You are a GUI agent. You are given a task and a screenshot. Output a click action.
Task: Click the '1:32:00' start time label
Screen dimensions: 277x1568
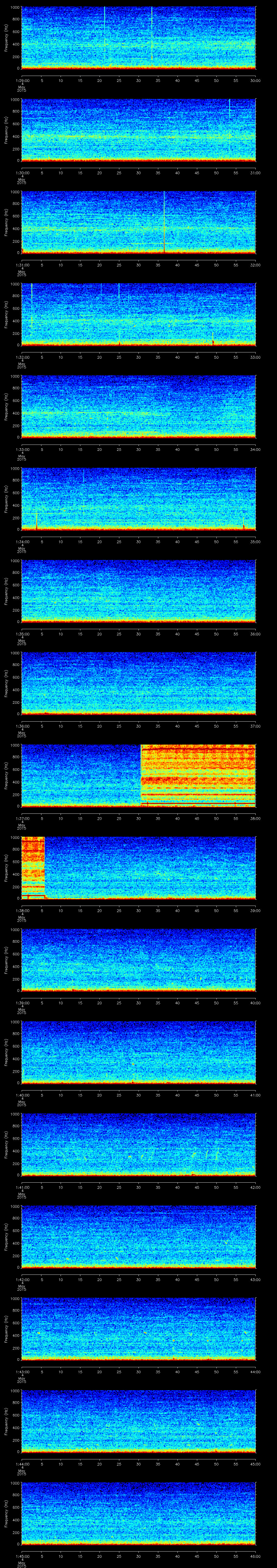(22, 357)
